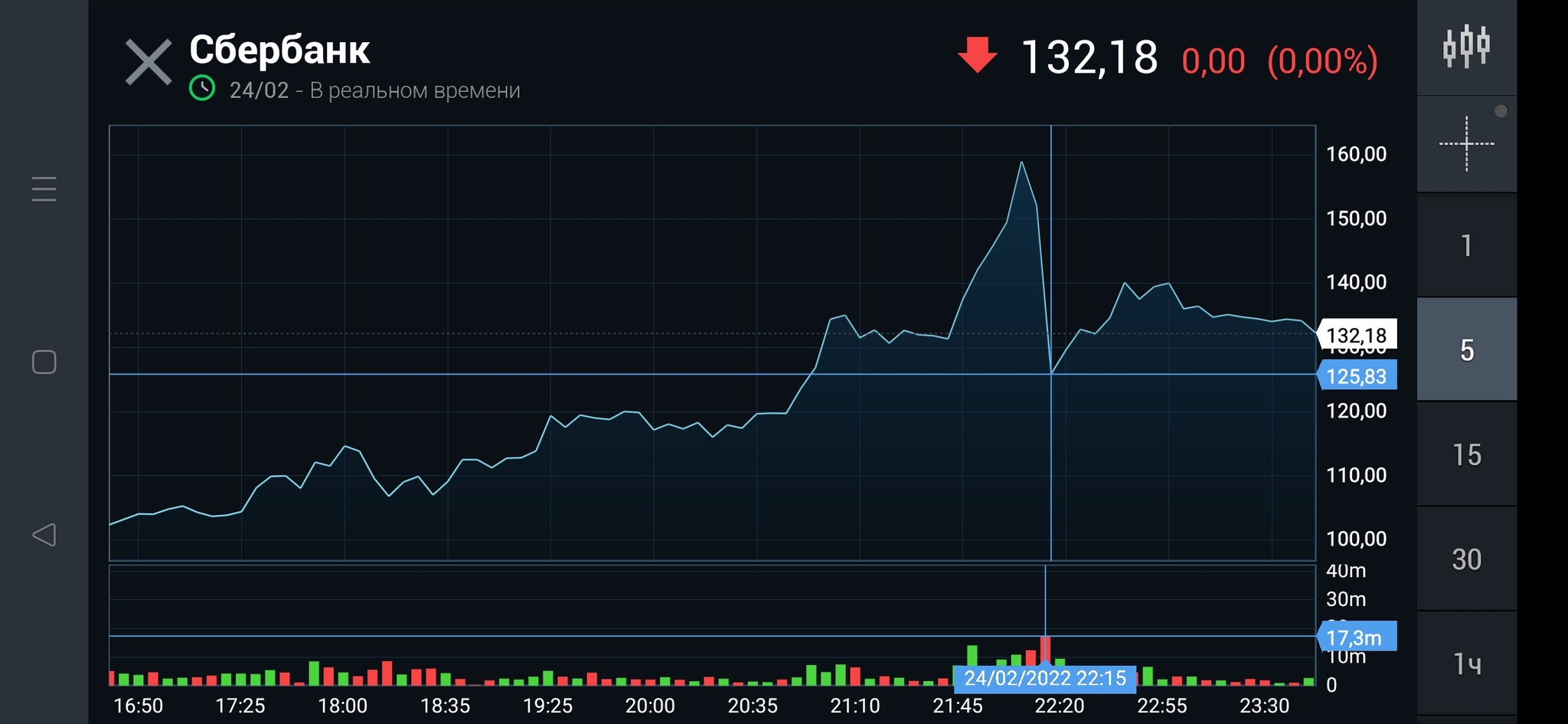Screen dimensions: 1568x724
Task: Click the '24/02 - В реальном времени' label
Action: point(375,90)
